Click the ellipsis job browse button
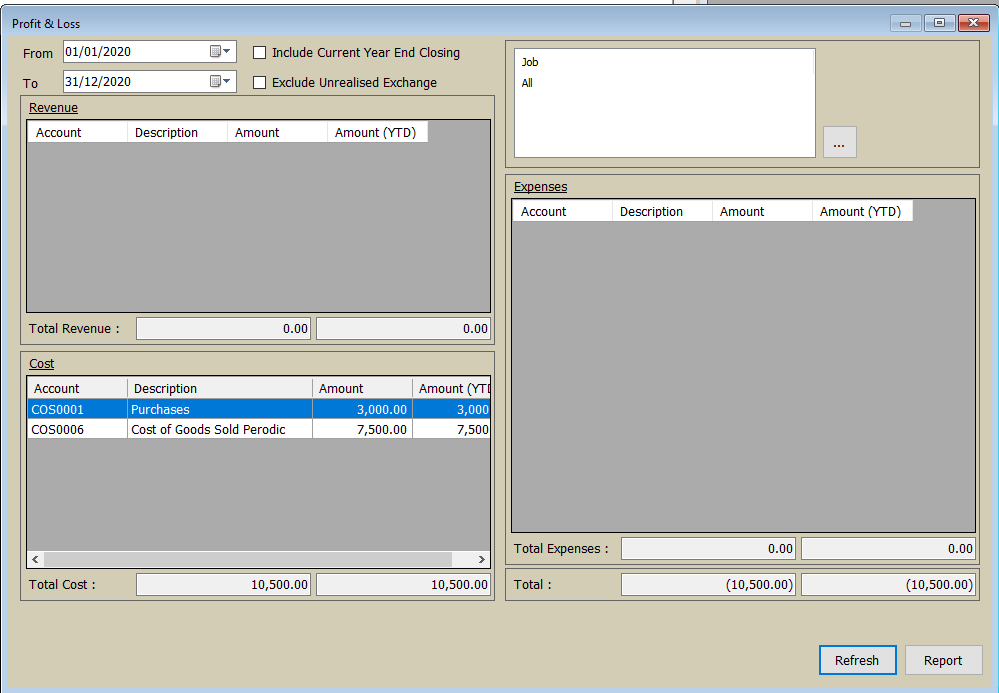This screenshot has height=693, width=999. [x=839, y=143]
